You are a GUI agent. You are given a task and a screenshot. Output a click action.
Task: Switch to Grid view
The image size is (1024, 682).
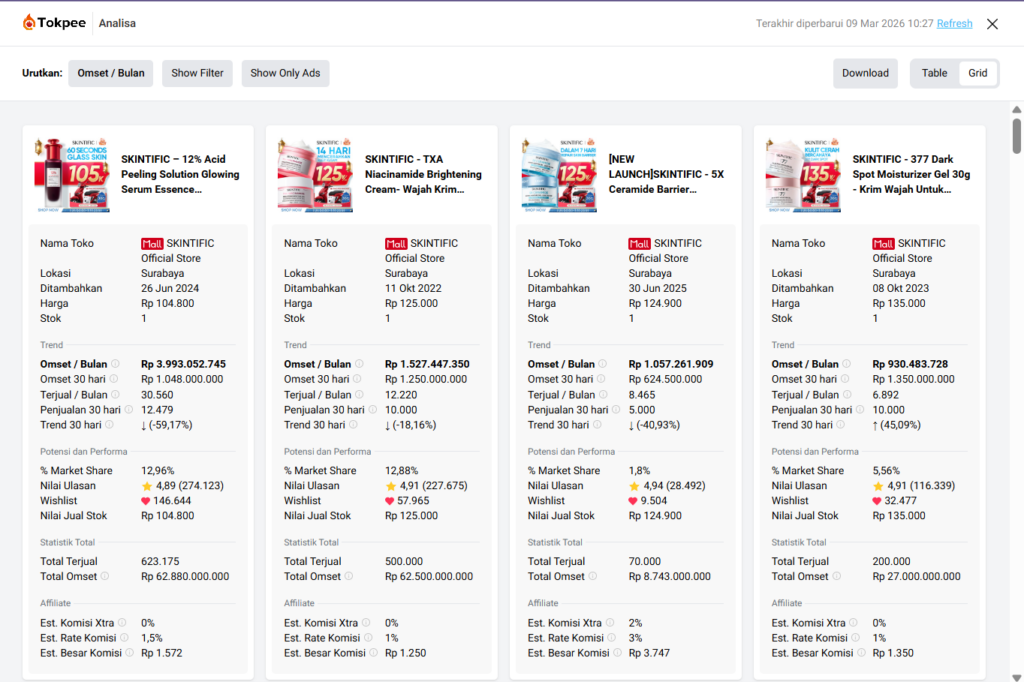(977, 73)
